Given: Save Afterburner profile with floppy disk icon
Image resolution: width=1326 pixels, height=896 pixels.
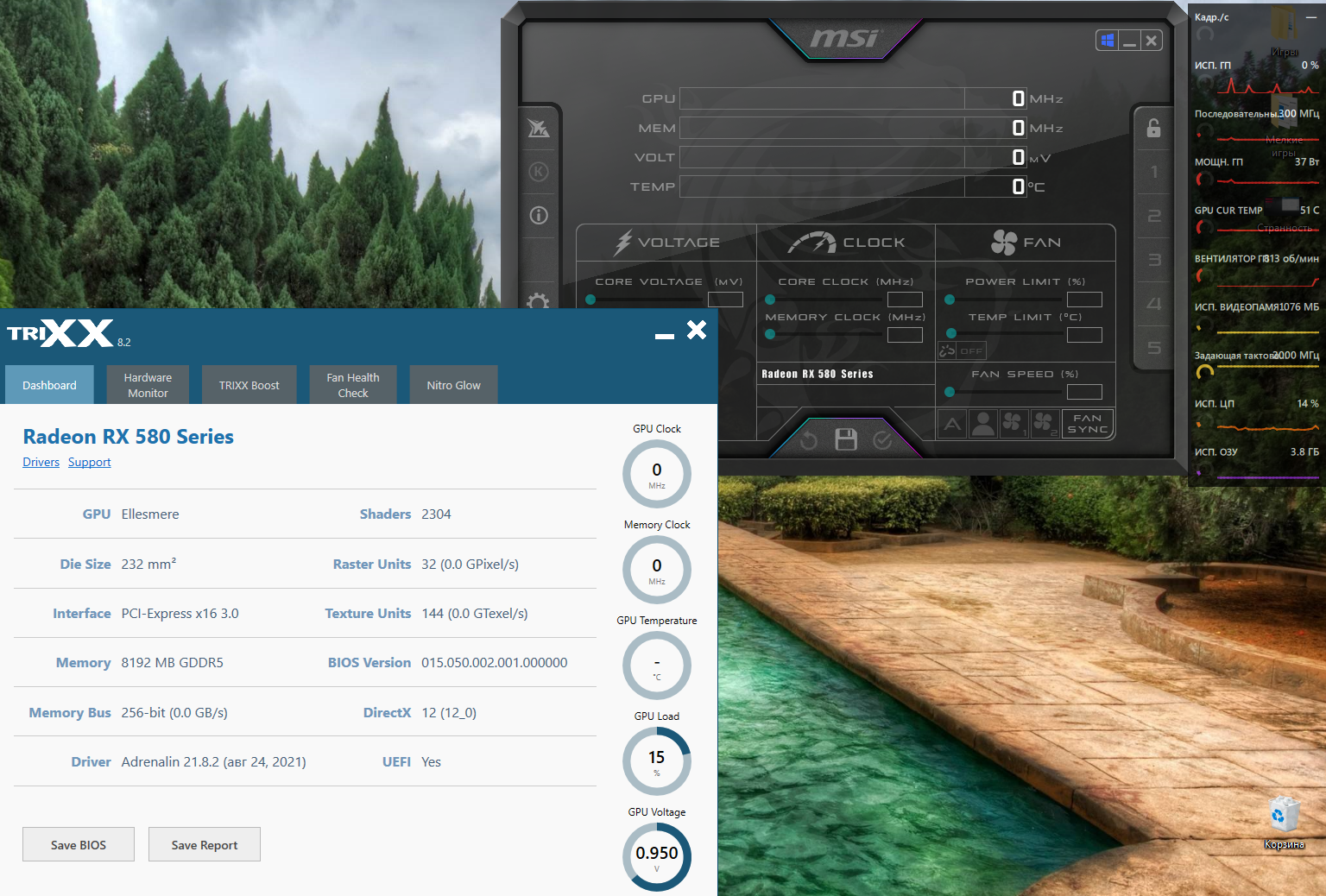Looking at the screenshot, I should [x=846, y=440].
